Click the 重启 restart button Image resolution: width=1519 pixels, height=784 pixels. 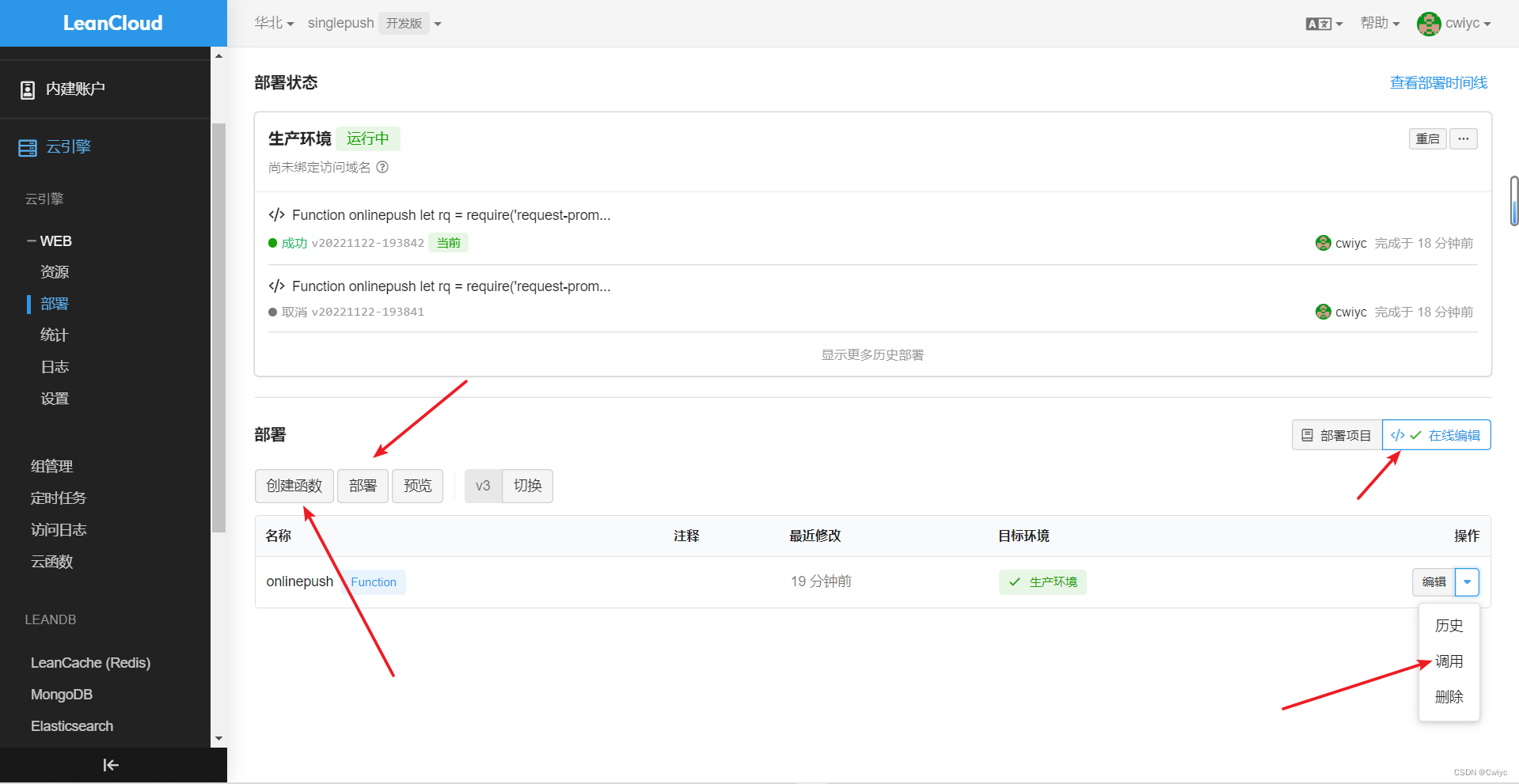(1428, 138)
